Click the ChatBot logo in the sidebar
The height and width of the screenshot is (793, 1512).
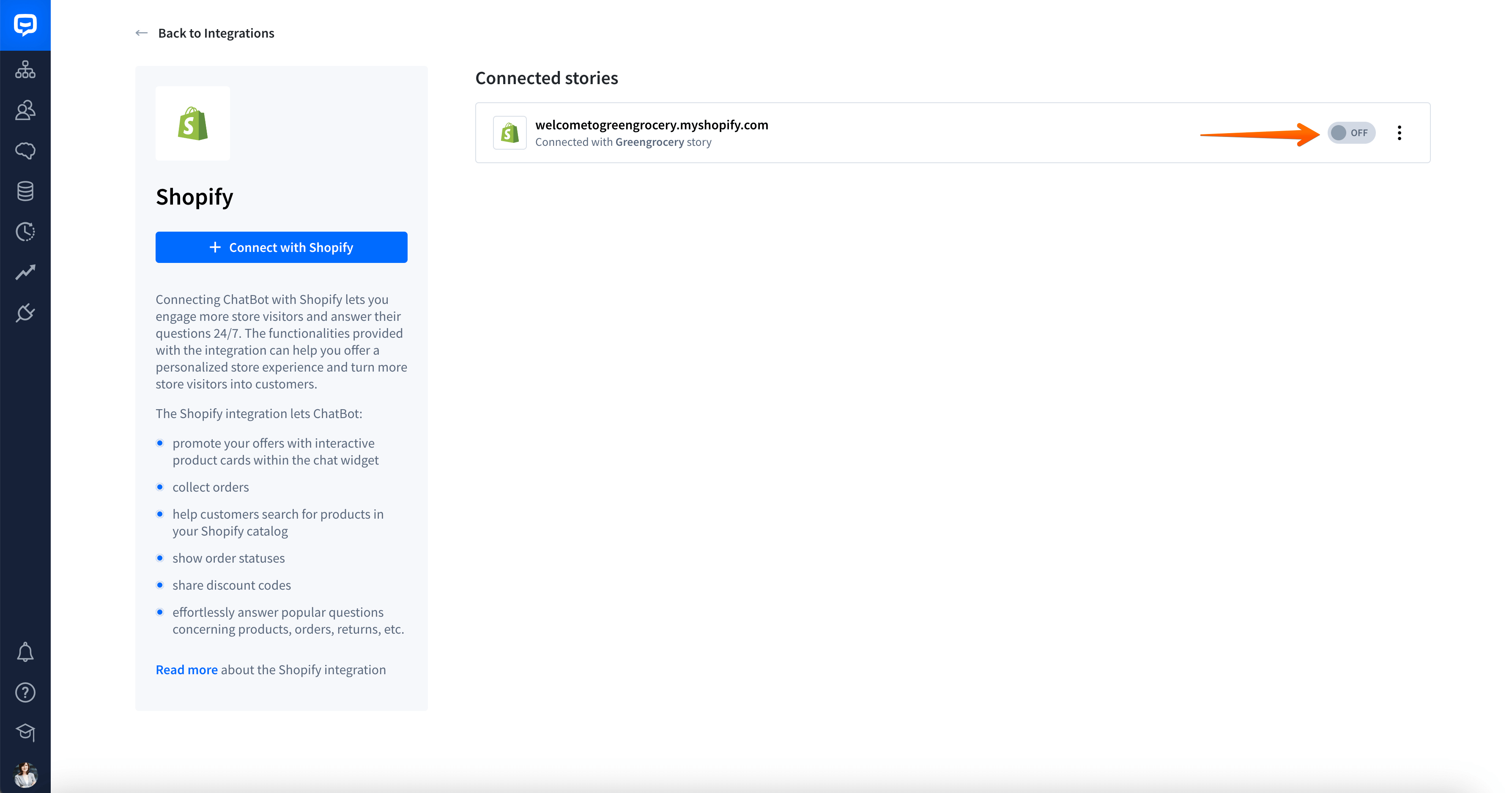[x=25, y=25]
